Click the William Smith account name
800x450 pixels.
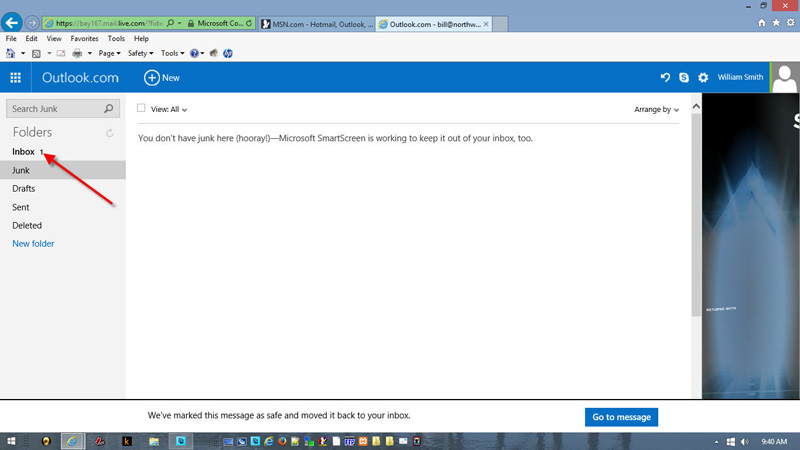click(740, 77)
